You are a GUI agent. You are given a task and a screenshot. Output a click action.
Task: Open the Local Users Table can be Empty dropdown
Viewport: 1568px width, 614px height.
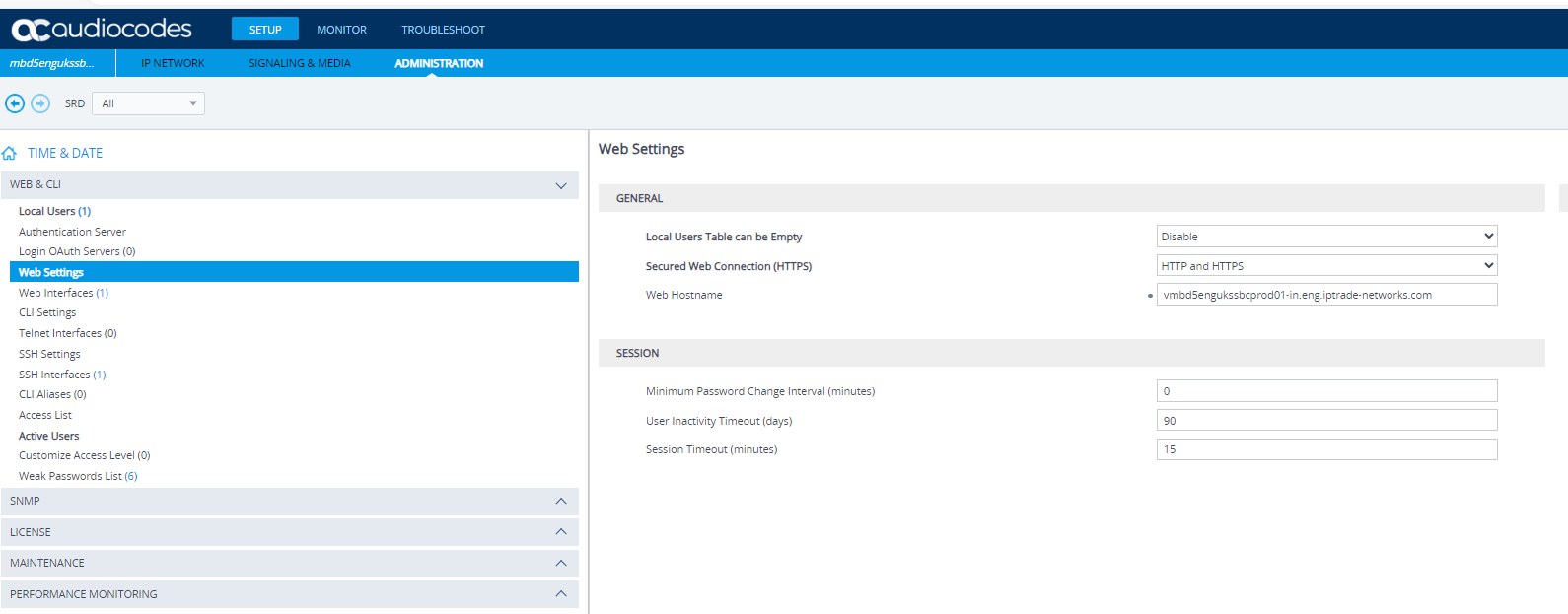point(1326,237)
